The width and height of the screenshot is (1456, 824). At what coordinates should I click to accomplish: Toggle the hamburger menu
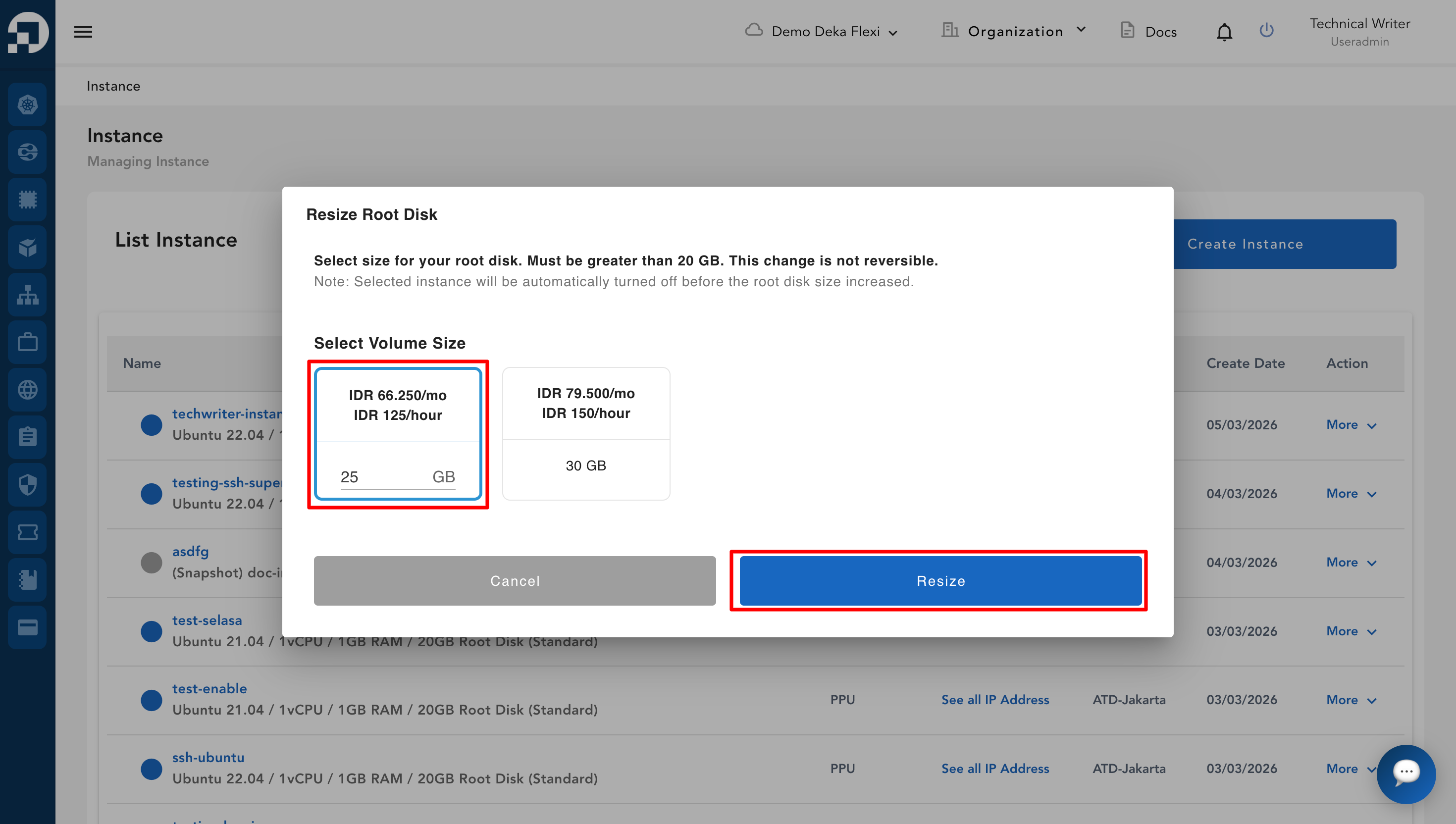point(83,32)
